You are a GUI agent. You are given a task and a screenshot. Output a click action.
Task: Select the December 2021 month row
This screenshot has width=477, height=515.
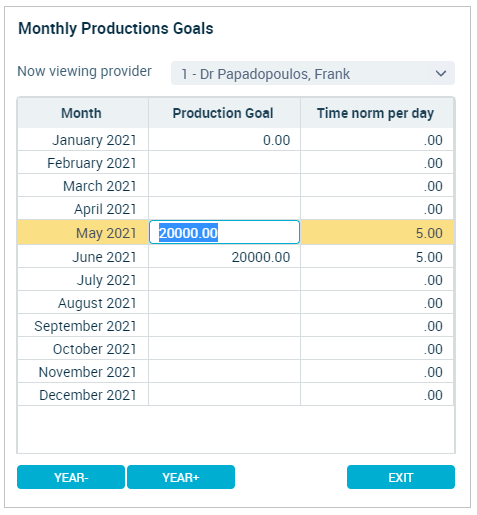235,395
